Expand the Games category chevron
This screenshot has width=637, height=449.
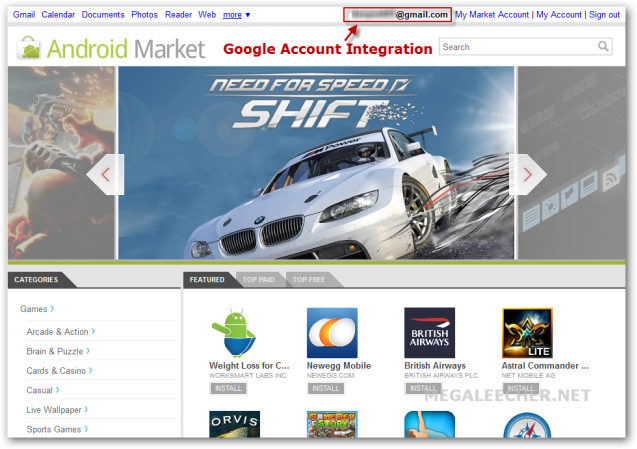[52, 309]
